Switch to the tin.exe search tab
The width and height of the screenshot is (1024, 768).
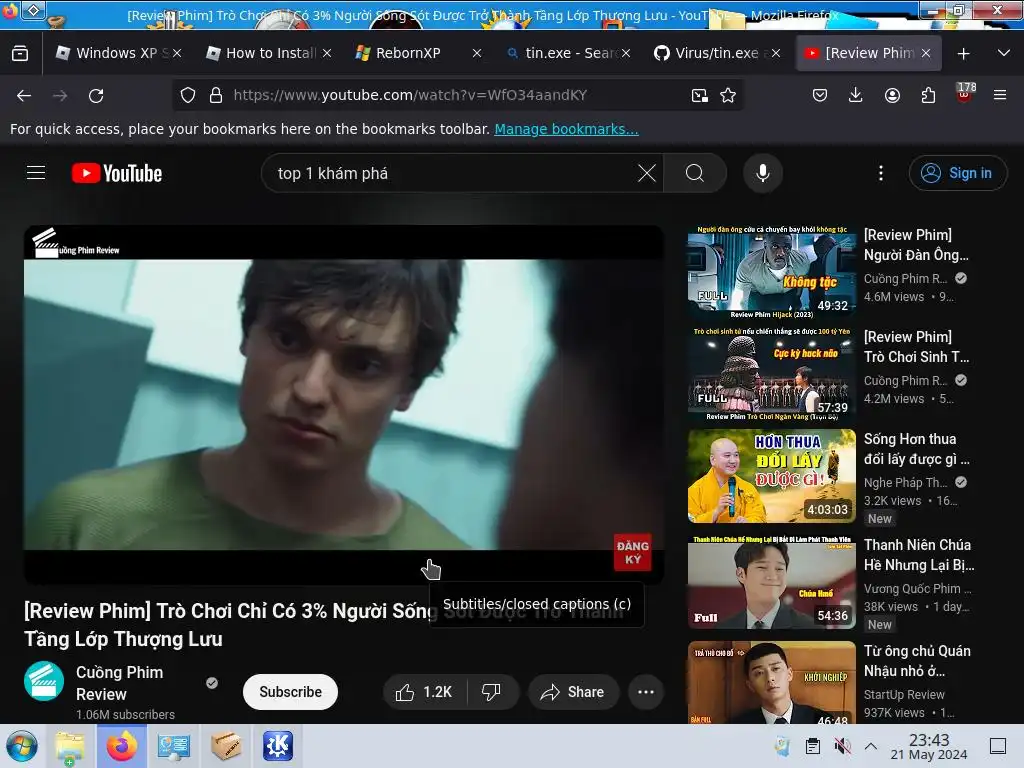pyautogui.click(x=567, y=53)
